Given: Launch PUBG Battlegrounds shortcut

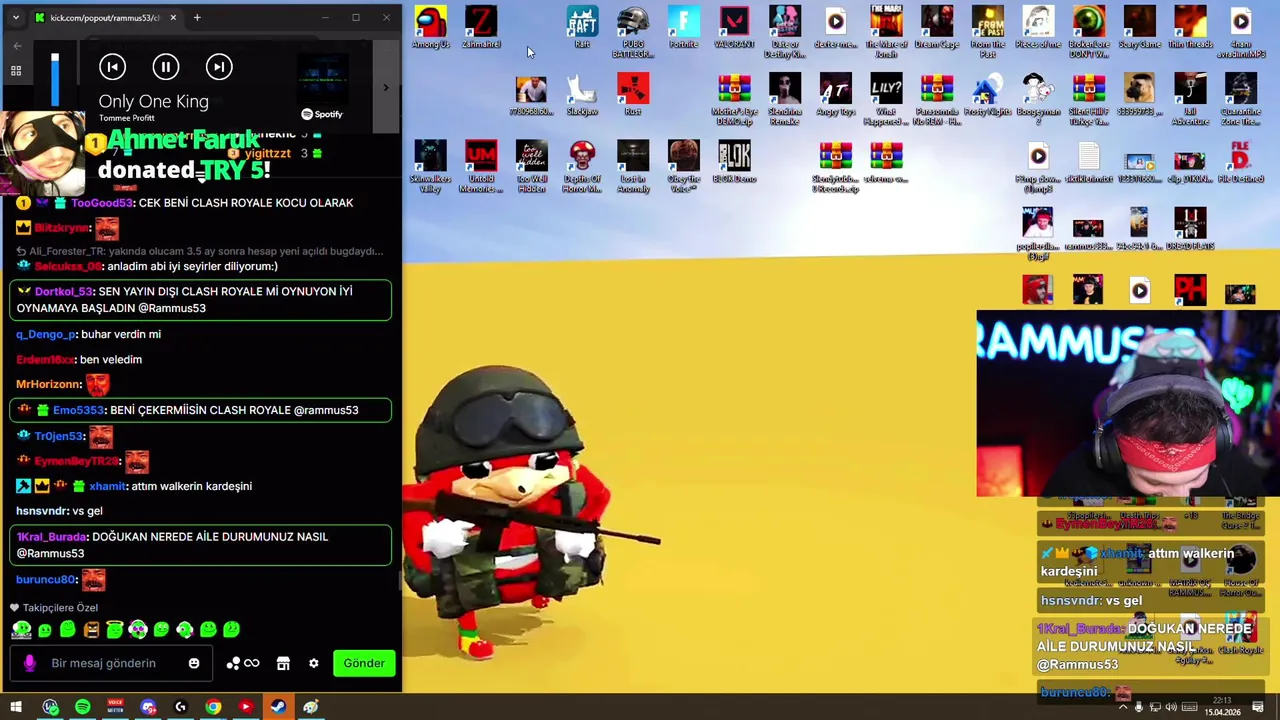Looking at the screenshot, I should click(633, 30).
